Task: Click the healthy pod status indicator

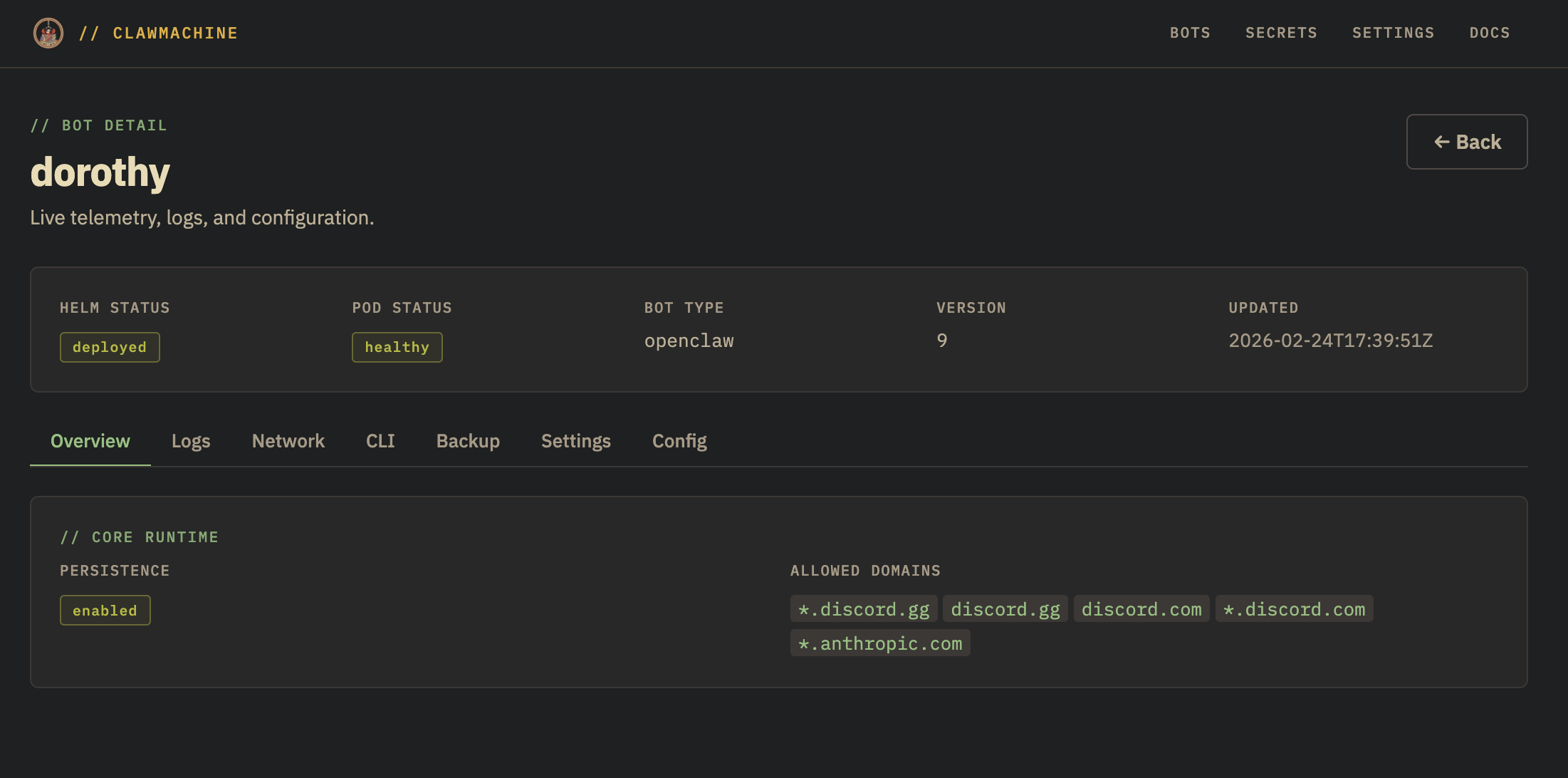Action: click(397, 347)
